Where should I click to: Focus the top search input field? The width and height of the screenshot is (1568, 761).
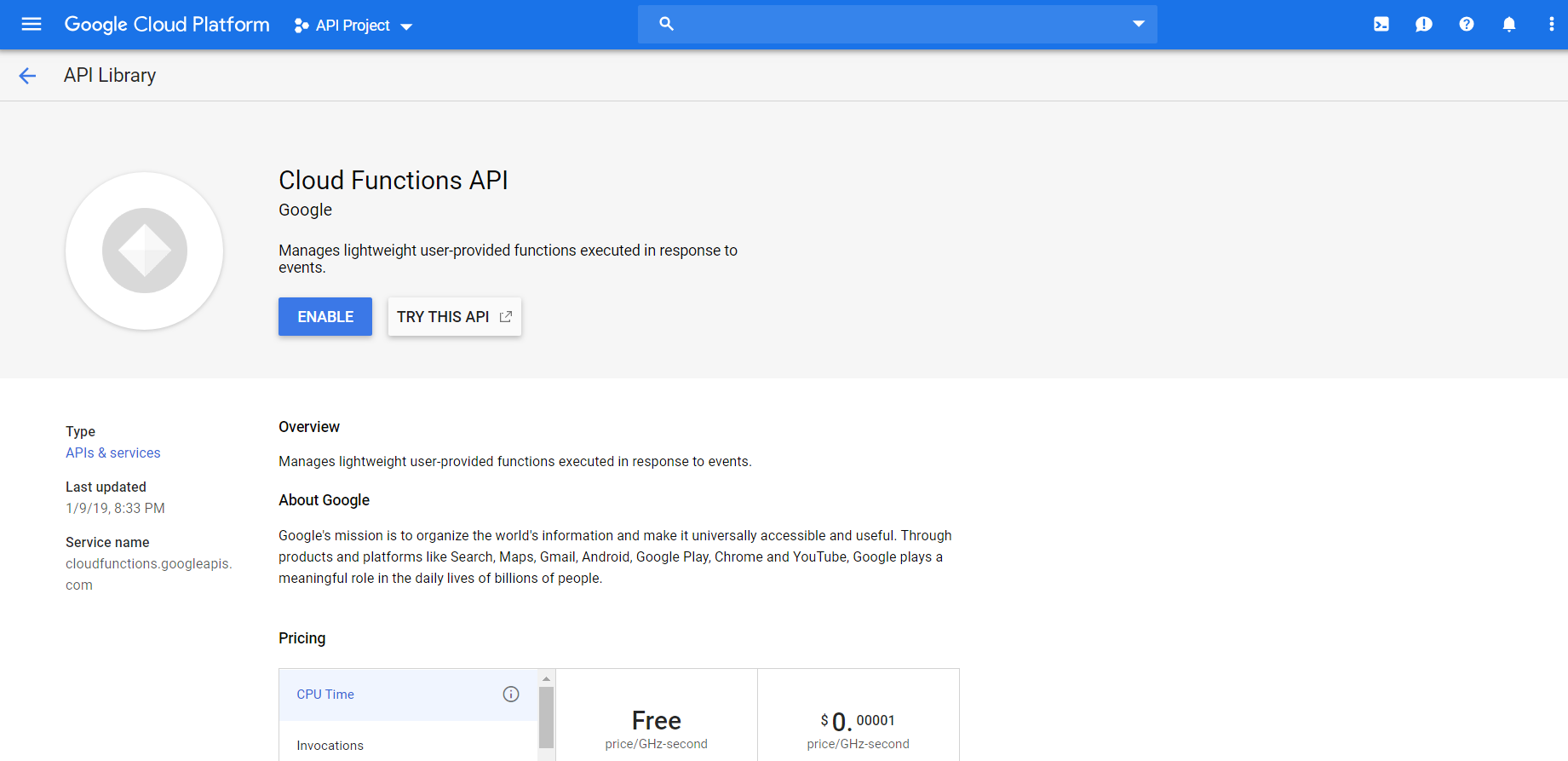[x=897, y=24]
